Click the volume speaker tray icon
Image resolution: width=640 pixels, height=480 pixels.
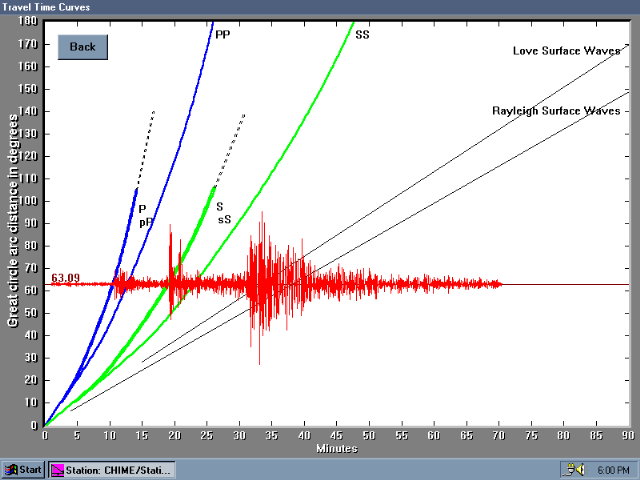pyautogui.click(x=574, y=469)
